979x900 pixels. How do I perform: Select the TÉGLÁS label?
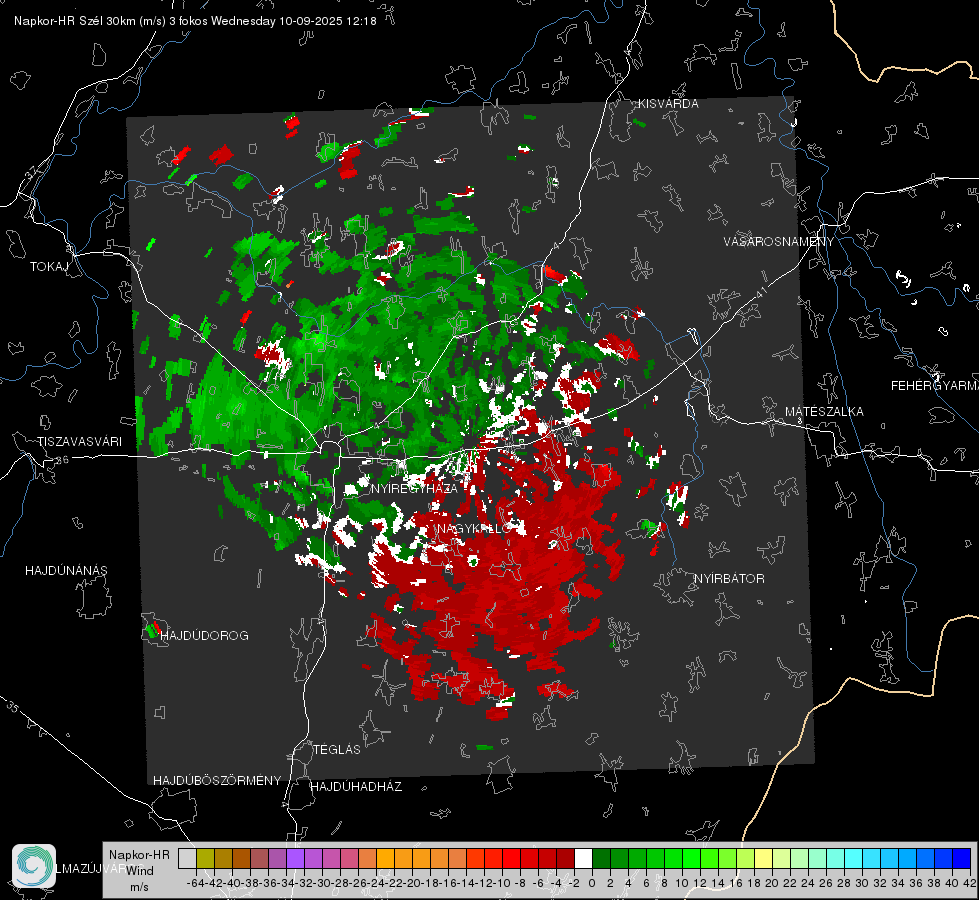click(337, 750)
